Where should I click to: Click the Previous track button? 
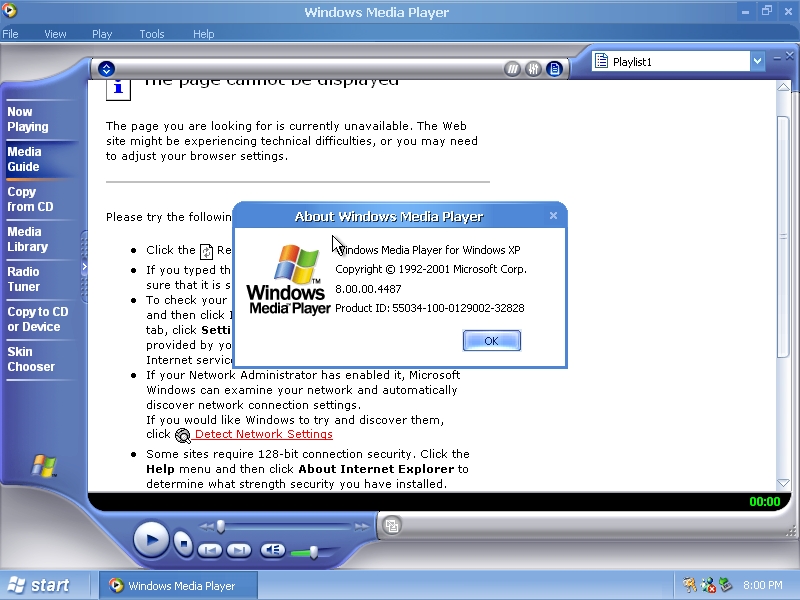pos(209,550)
